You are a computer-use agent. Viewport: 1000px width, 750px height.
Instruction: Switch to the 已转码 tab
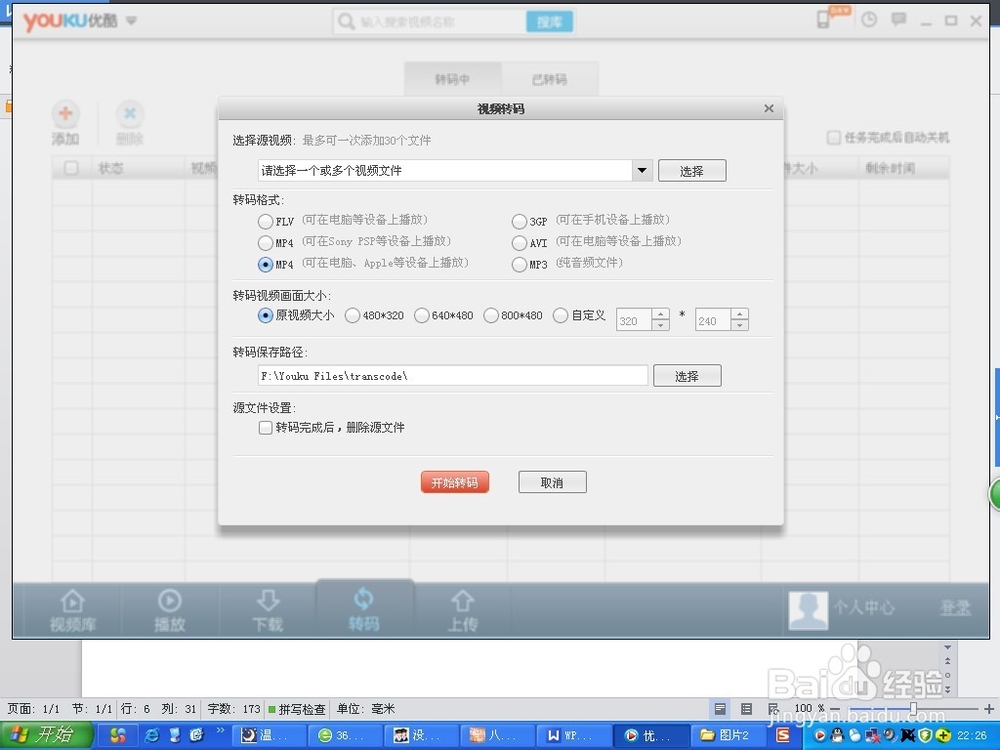coord(550,79)
